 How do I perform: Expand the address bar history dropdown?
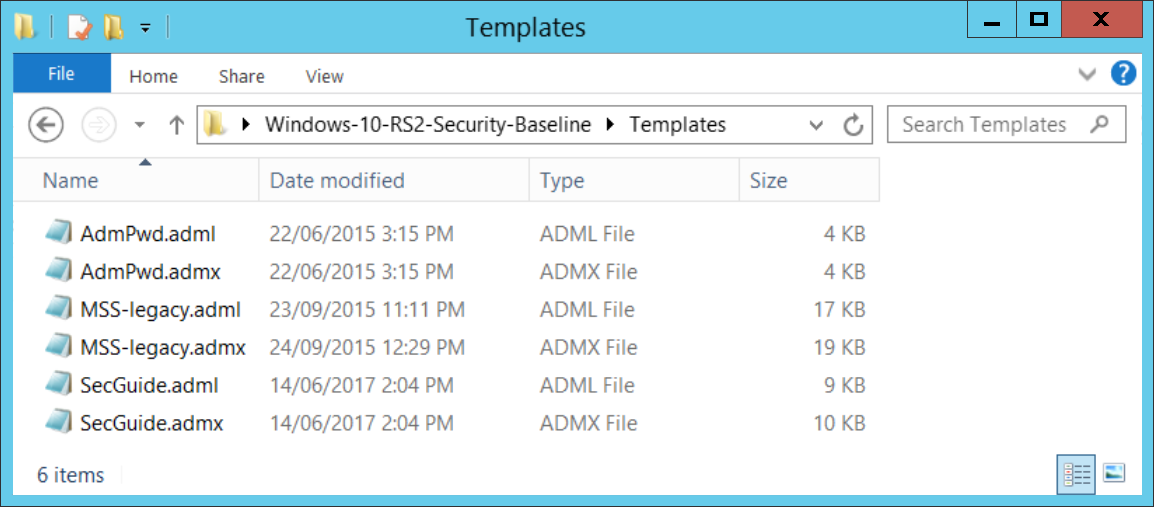pos(815,126)
